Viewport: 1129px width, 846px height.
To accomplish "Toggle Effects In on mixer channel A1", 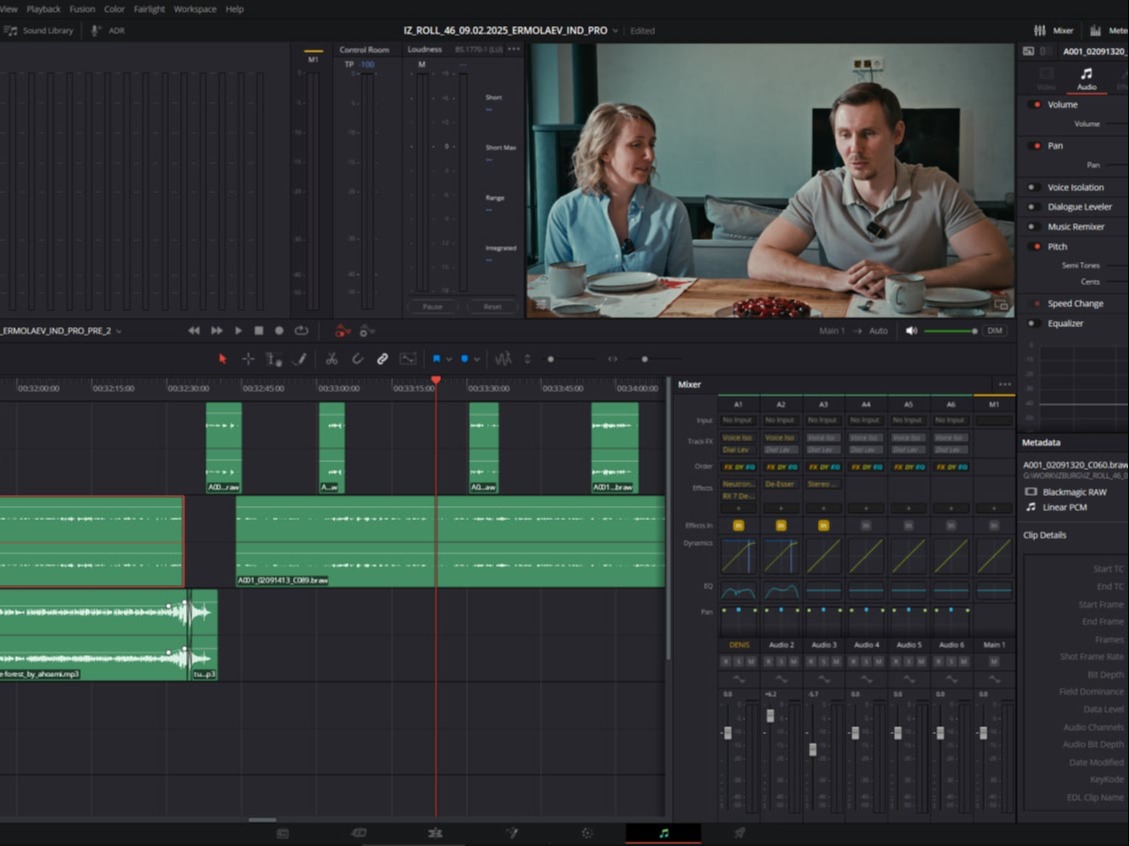I will tap(738, 526).
